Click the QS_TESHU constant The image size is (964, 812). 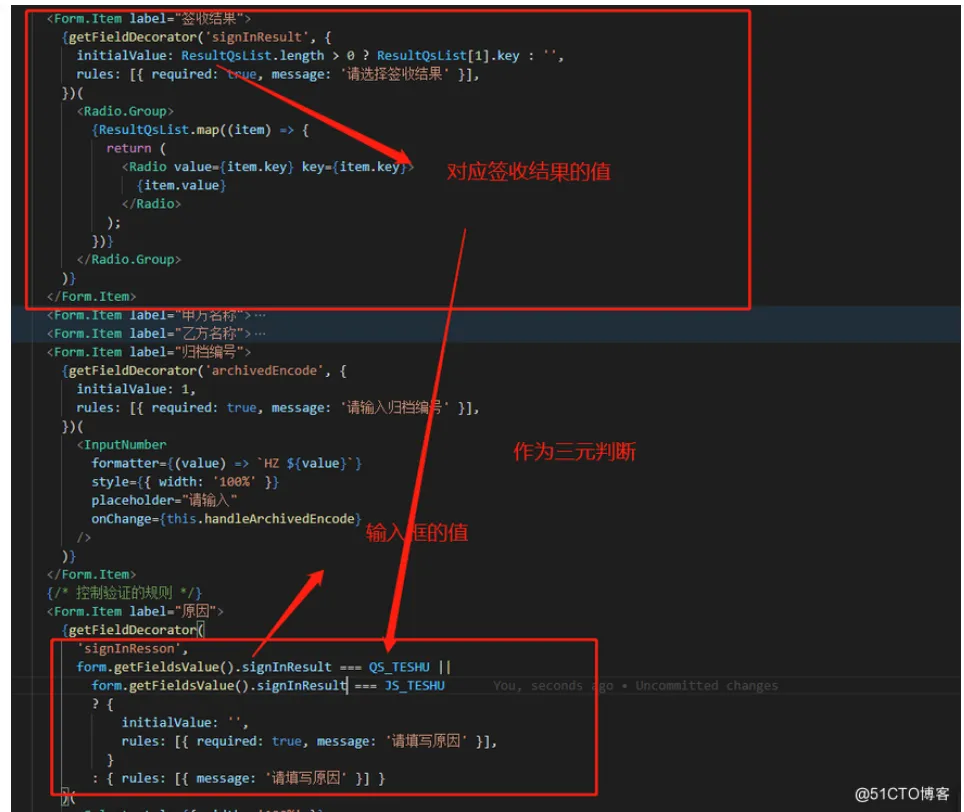pos(399,667)
